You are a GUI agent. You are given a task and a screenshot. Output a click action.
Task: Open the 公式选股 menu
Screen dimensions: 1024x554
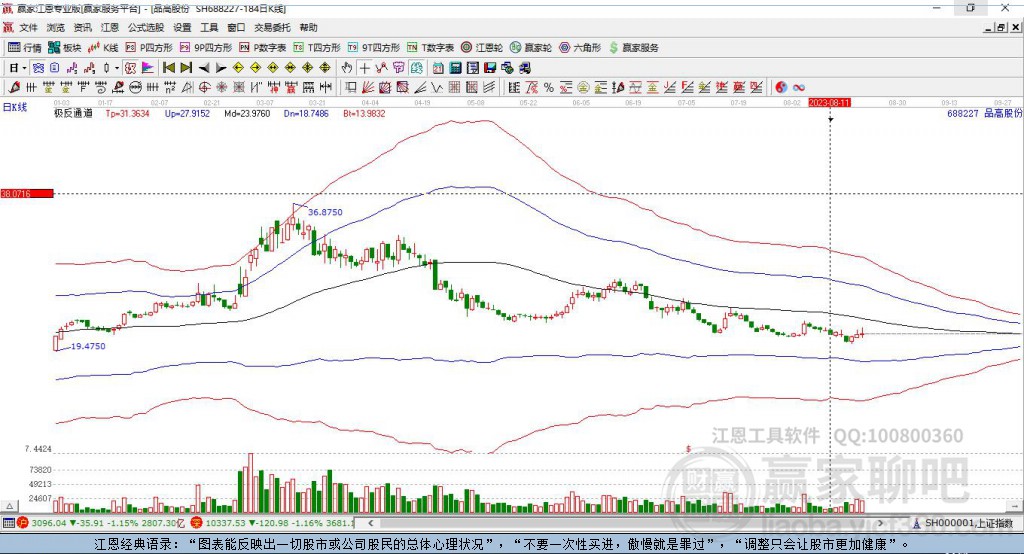(146, 27)
